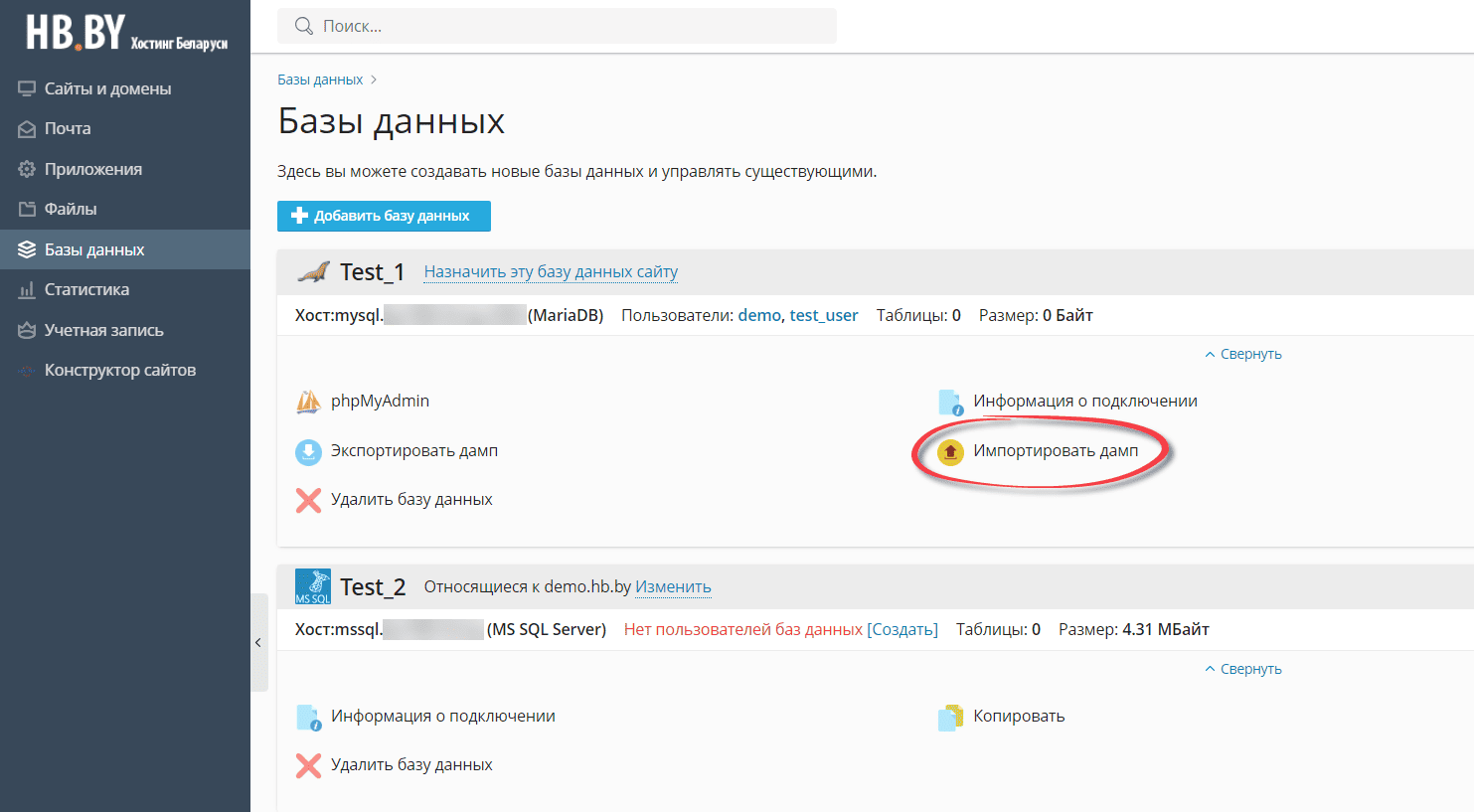Open the test_user user link

tap(823, 315)
